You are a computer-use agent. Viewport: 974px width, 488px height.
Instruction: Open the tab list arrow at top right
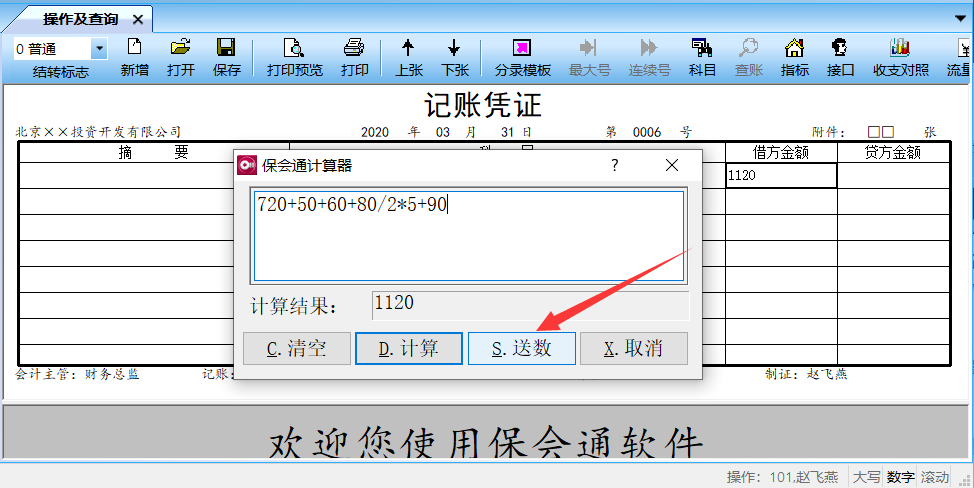960,18
